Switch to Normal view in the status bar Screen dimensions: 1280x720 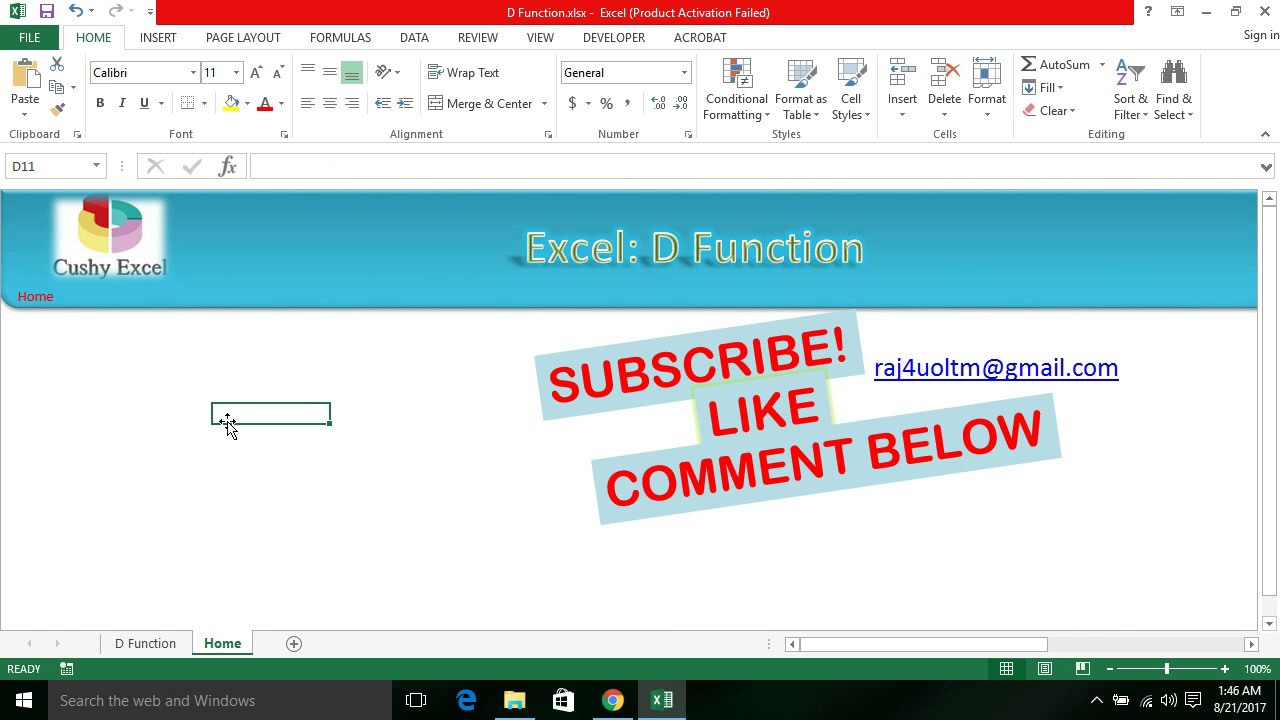click(x=1007, y=668)
